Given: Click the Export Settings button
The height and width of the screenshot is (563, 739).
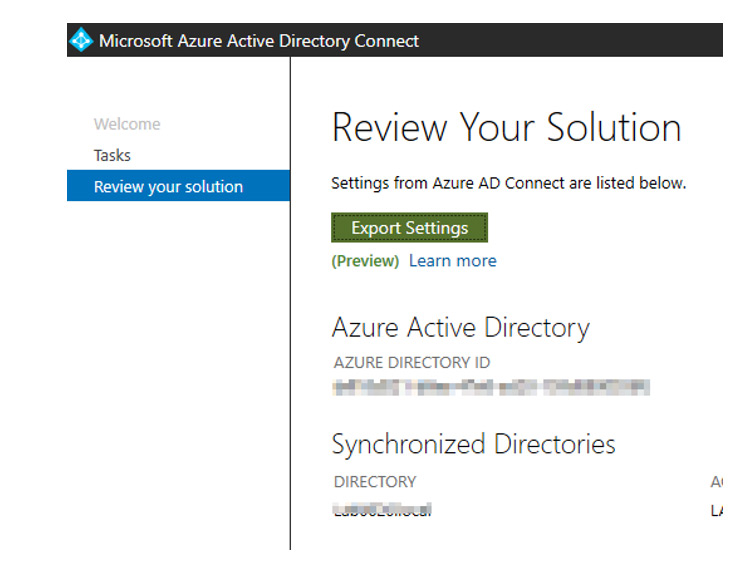Looking at the screenshot, I should pos(409,228).
